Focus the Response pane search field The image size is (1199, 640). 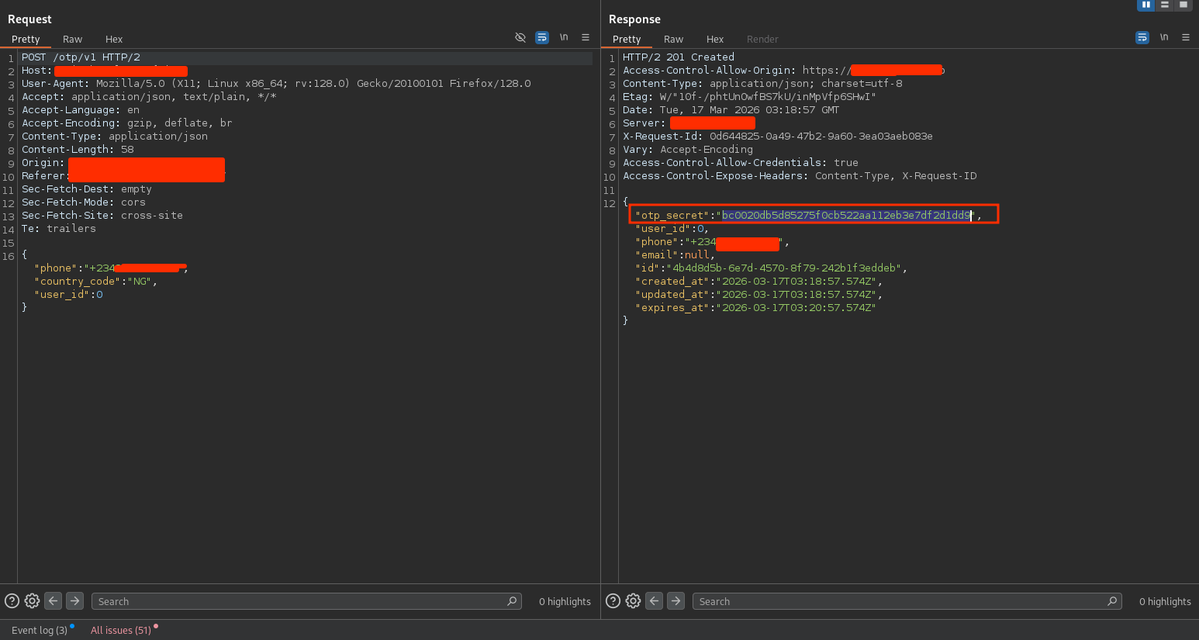[x=907, y=601]
